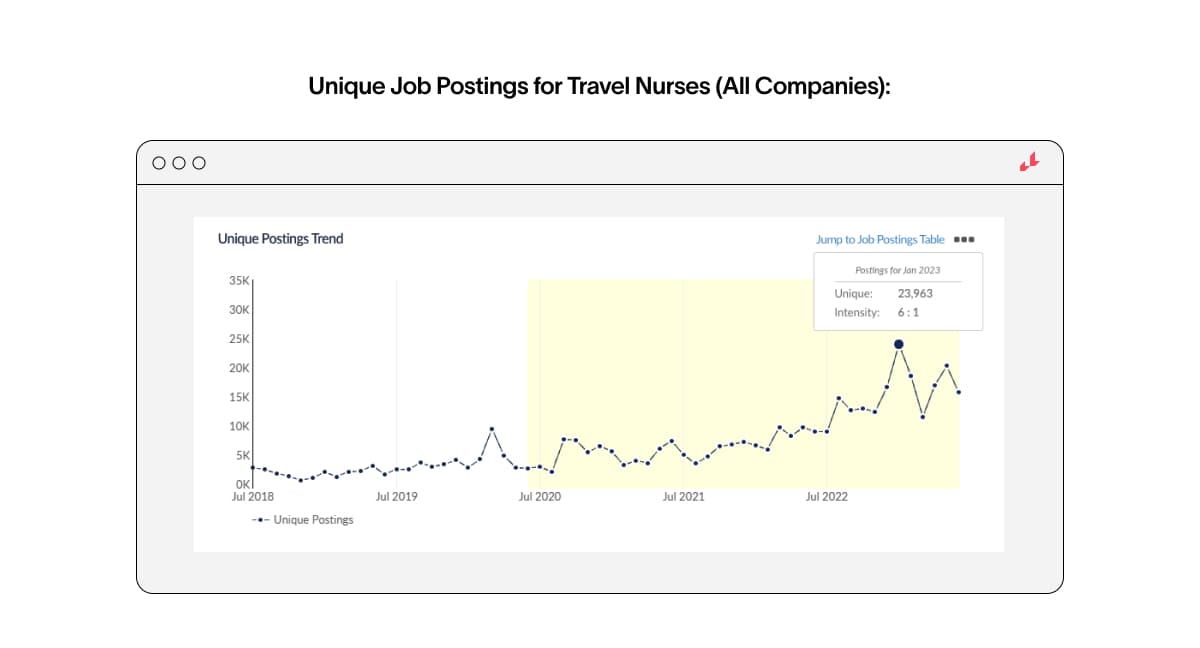Click the third window control circle
The width and height of the screenshot is (1200, 648).
tap(199, 163)
